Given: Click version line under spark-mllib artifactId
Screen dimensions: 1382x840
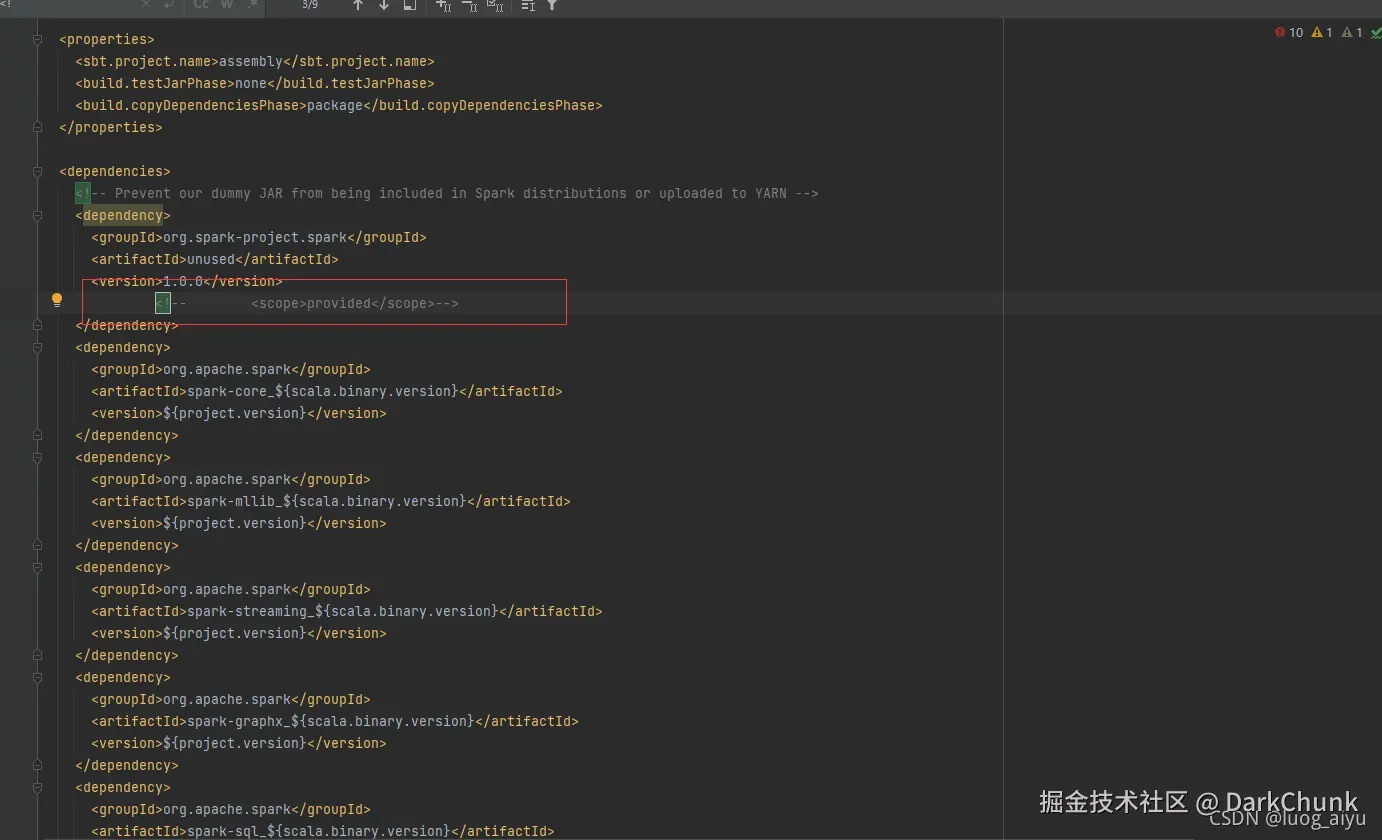Looking at the screenshot, I should [x=239, y=523].
